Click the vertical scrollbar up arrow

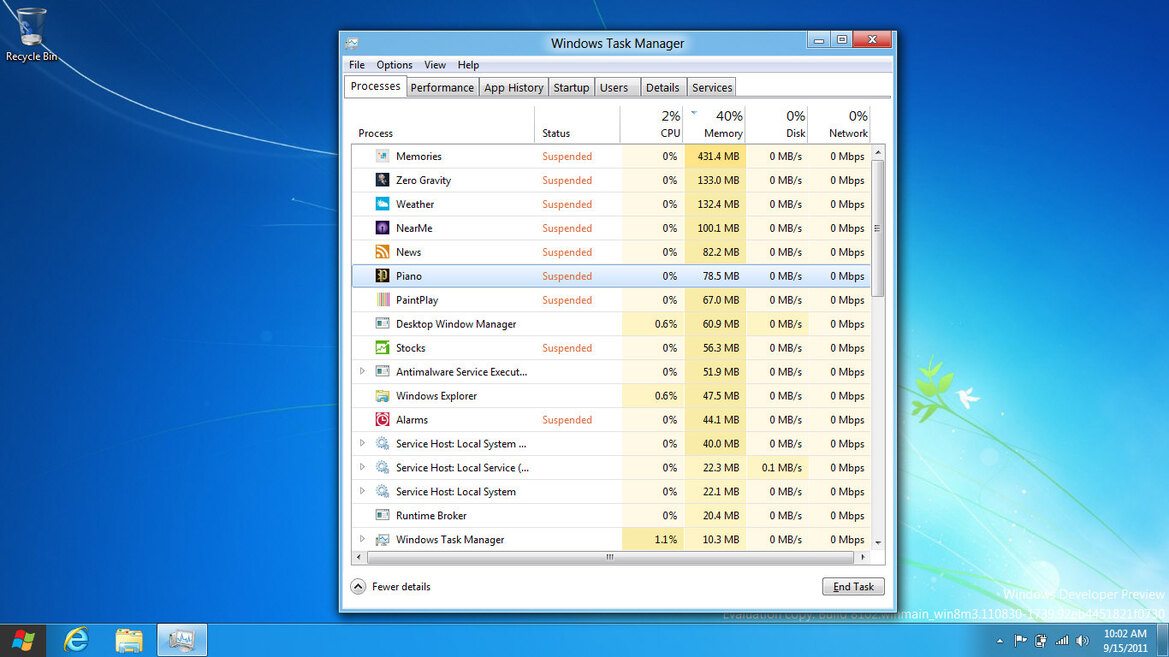[x=878, y=152]
